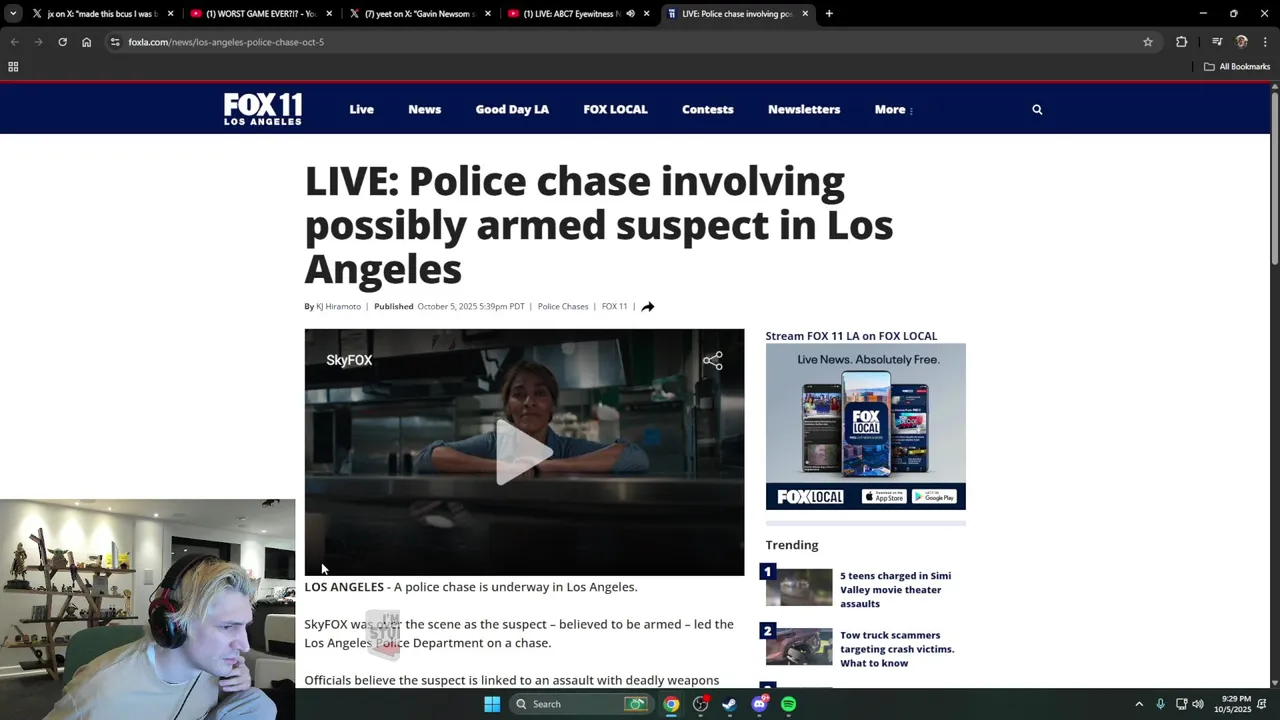This screenshot has width=1280, height=720.
Task: Open the apps grid in bookmarks bar
Action: coord(13,67)
